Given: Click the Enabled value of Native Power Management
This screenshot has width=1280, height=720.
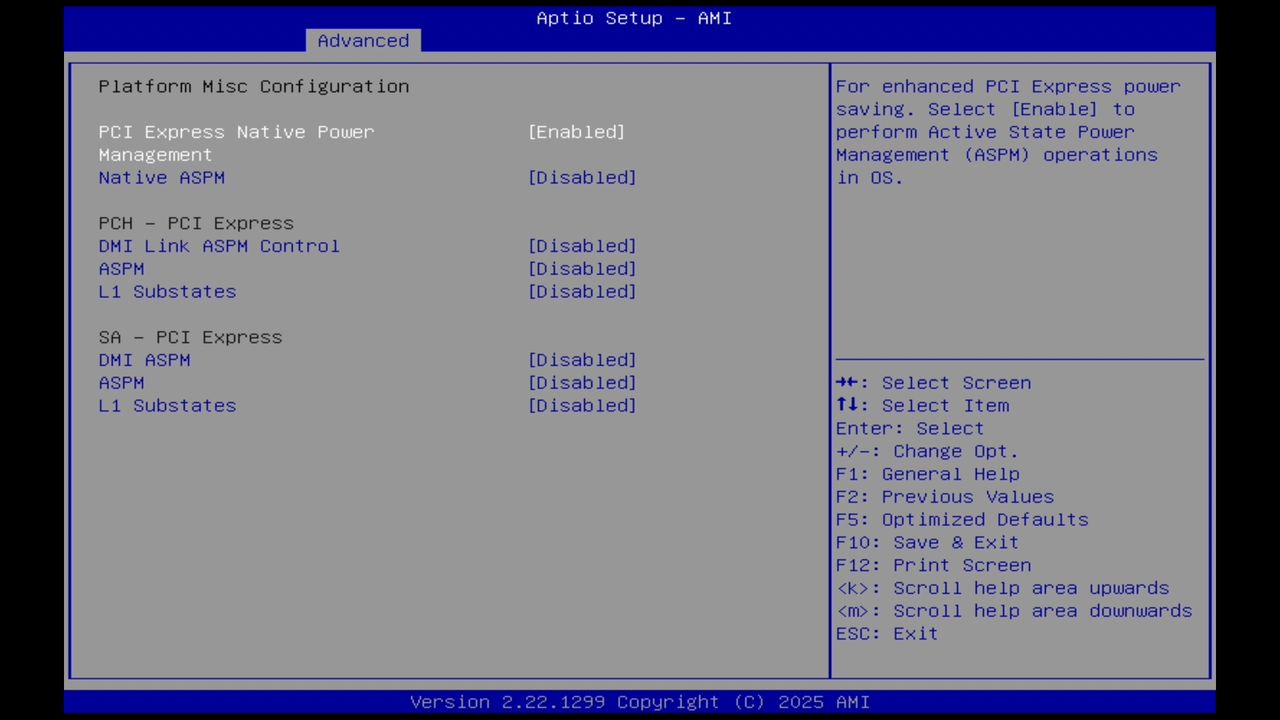Looking at the screenshot, I should coord(576,132).
